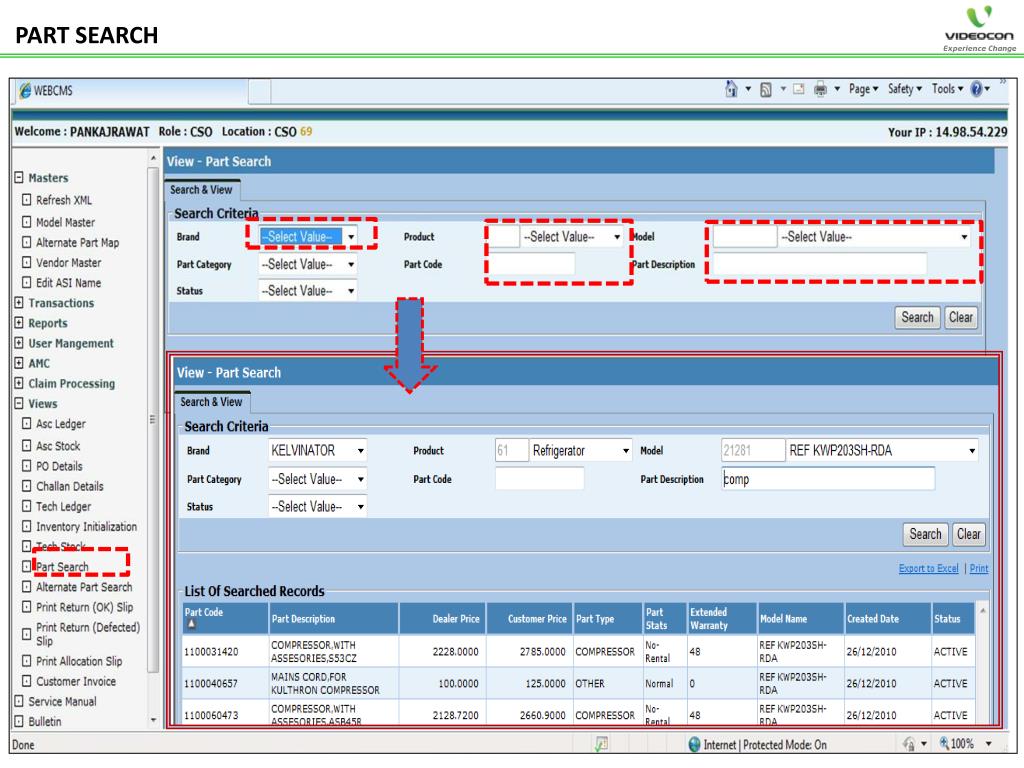The height and width of the screenshot is (768, 1024).
Task: Open the lower Status dropdown
Action: [x=317, y=506]
